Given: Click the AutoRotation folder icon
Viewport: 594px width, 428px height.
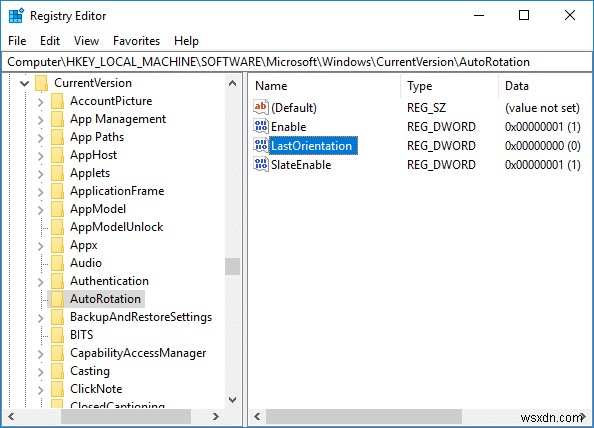Looking at the screenshot, I should pyautogui.click(x=57, y=299).
